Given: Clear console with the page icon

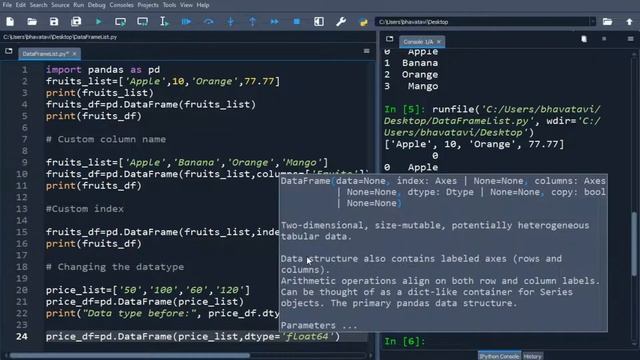Looking at the screenshot, I should (x=584, y=39).
